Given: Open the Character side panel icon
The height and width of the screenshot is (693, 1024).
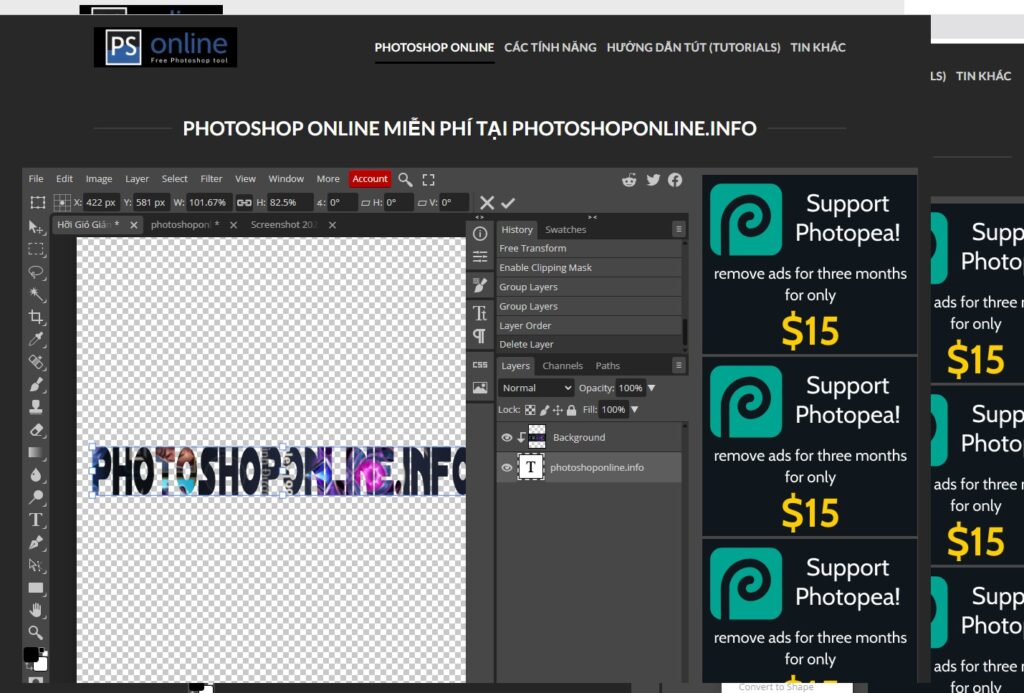Looking at the screenshot, I should 480,314.
